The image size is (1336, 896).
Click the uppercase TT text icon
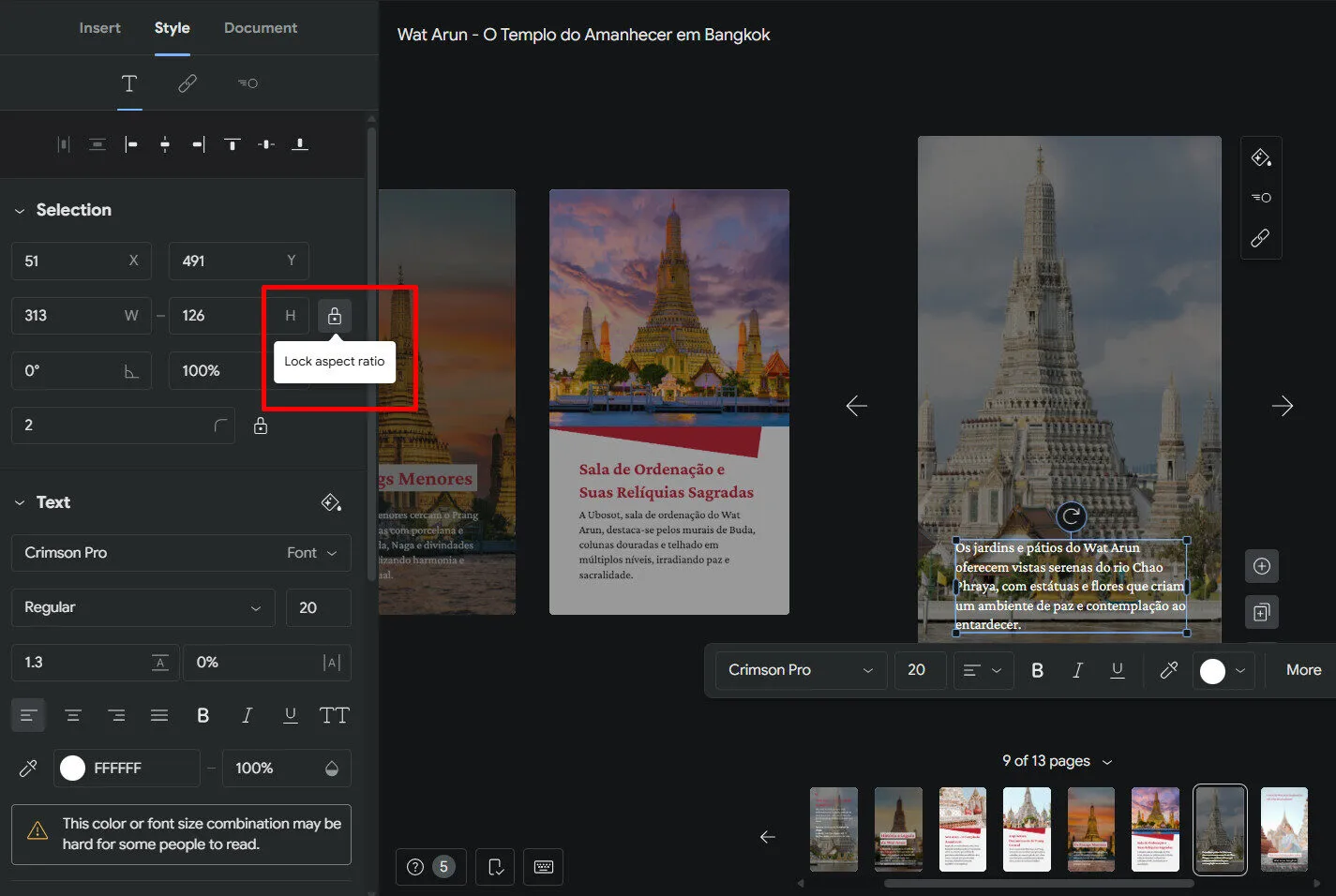point(334,716)
